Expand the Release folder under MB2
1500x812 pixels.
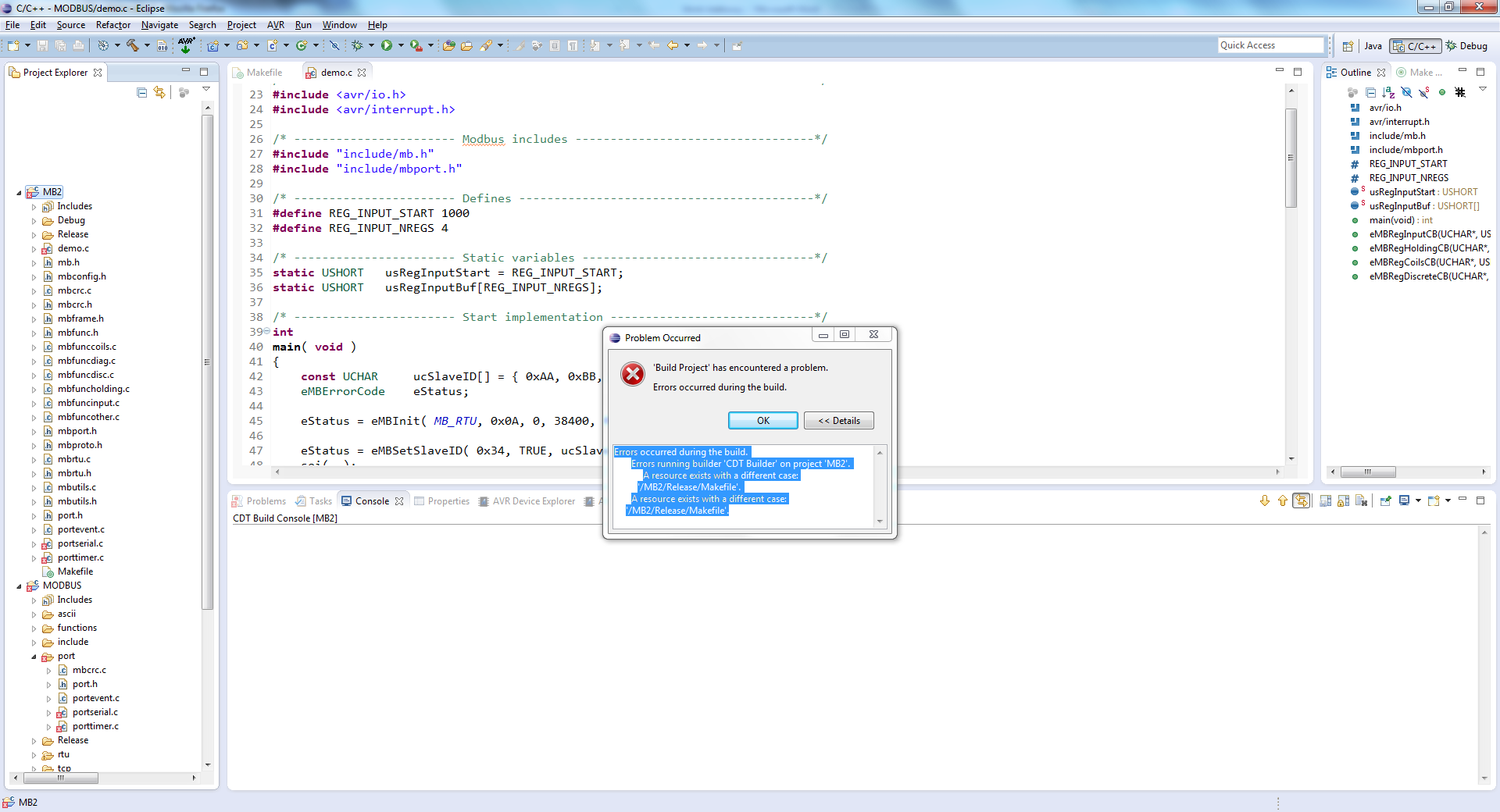[x=34, y=235]
